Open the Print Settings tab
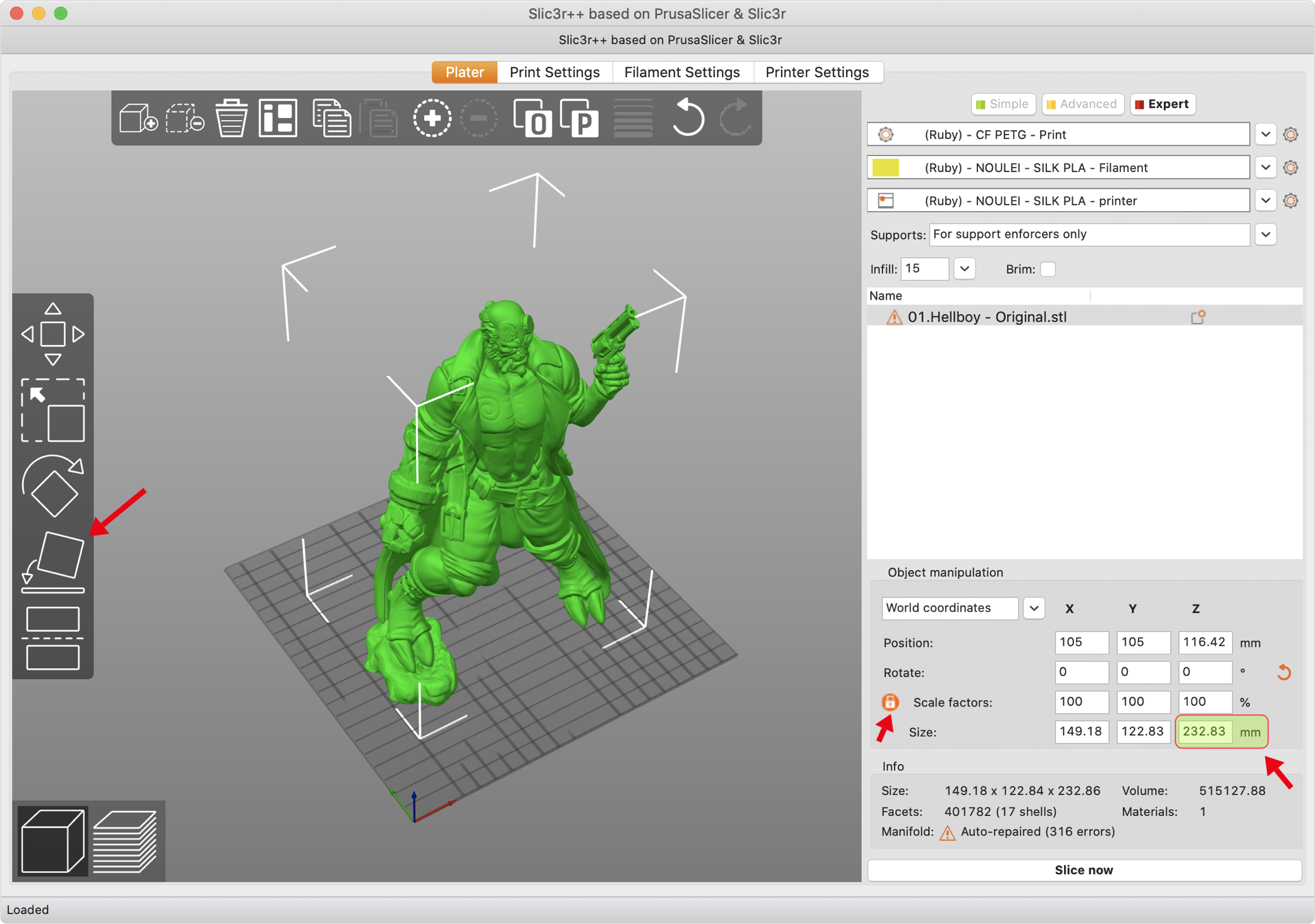This screenshot has height=924, width=1315. 554,72
